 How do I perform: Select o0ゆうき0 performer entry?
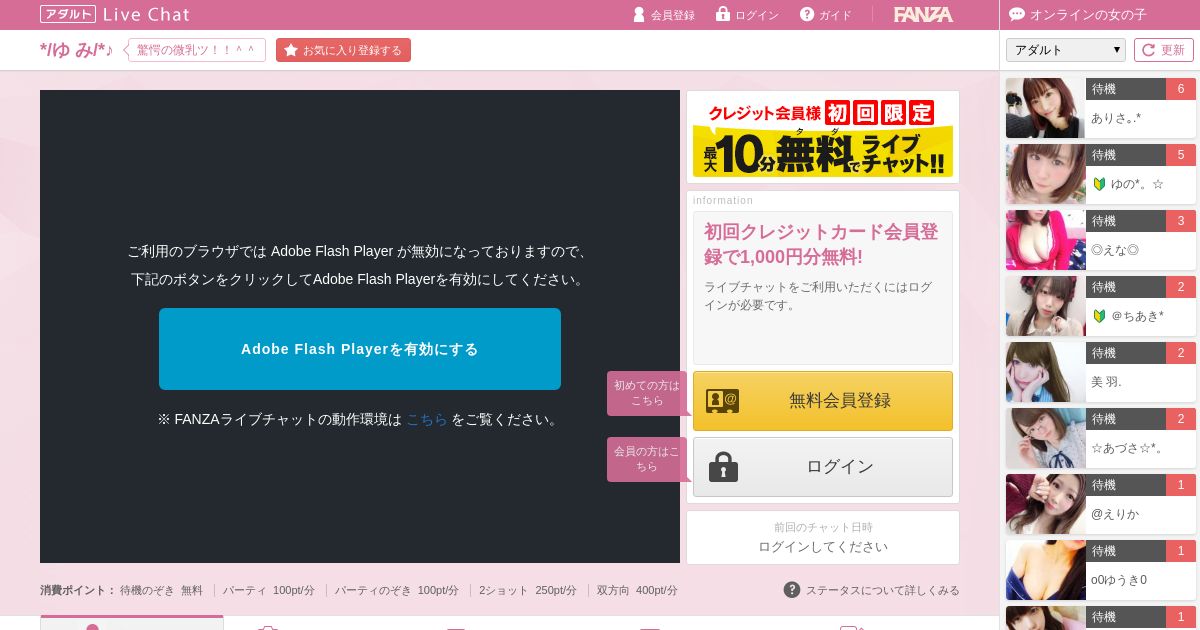click(1101, 570)
